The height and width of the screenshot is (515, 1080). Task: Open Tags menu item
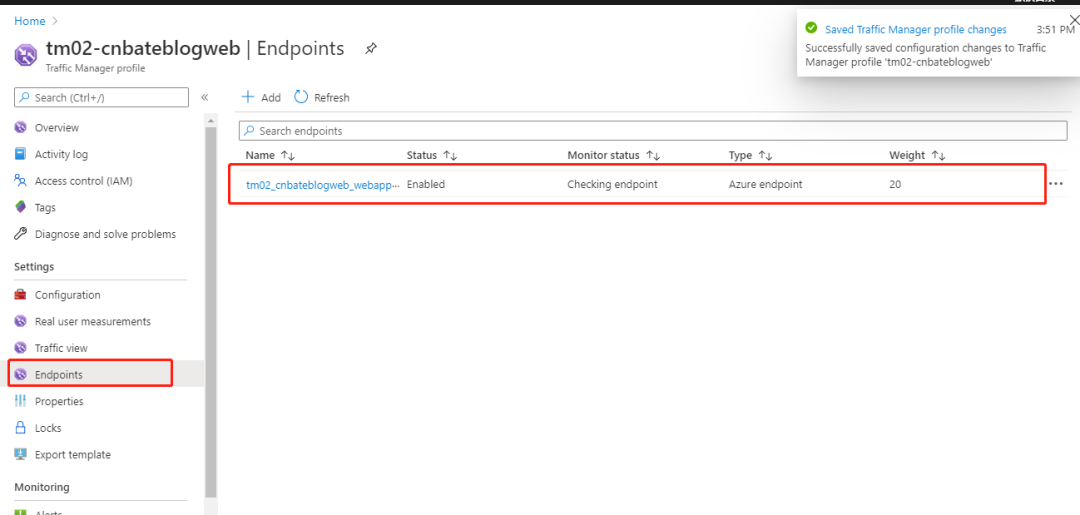[x=45, y=207]
